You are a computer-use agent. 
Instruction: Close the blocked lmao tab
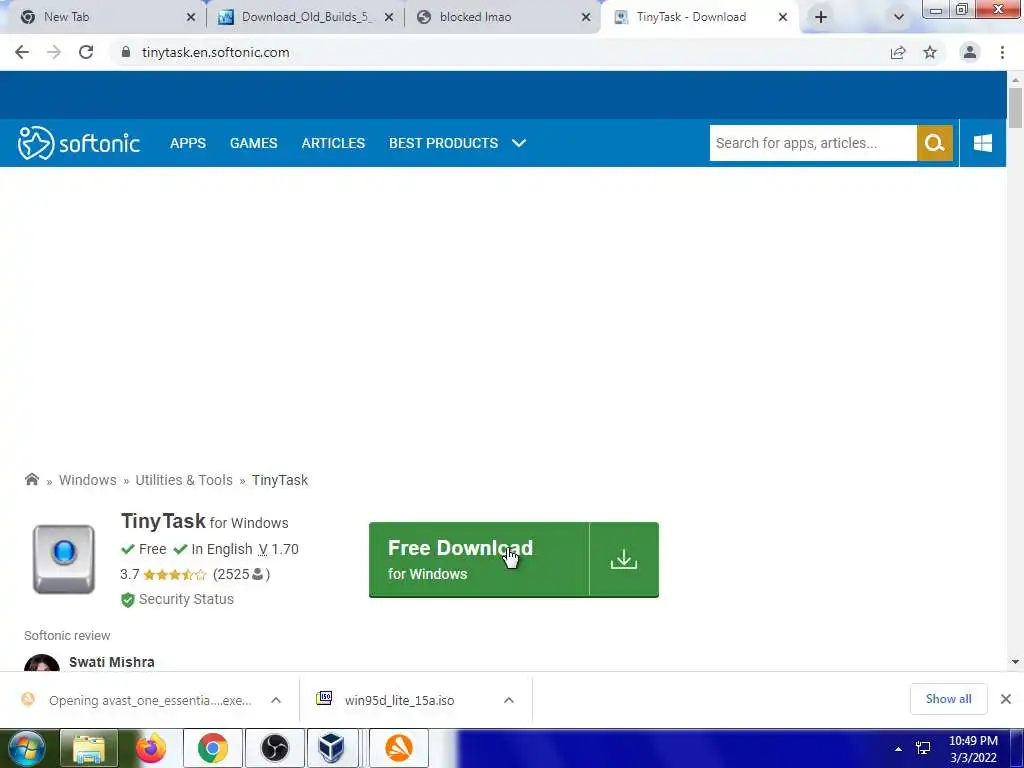tap(586, 17)
